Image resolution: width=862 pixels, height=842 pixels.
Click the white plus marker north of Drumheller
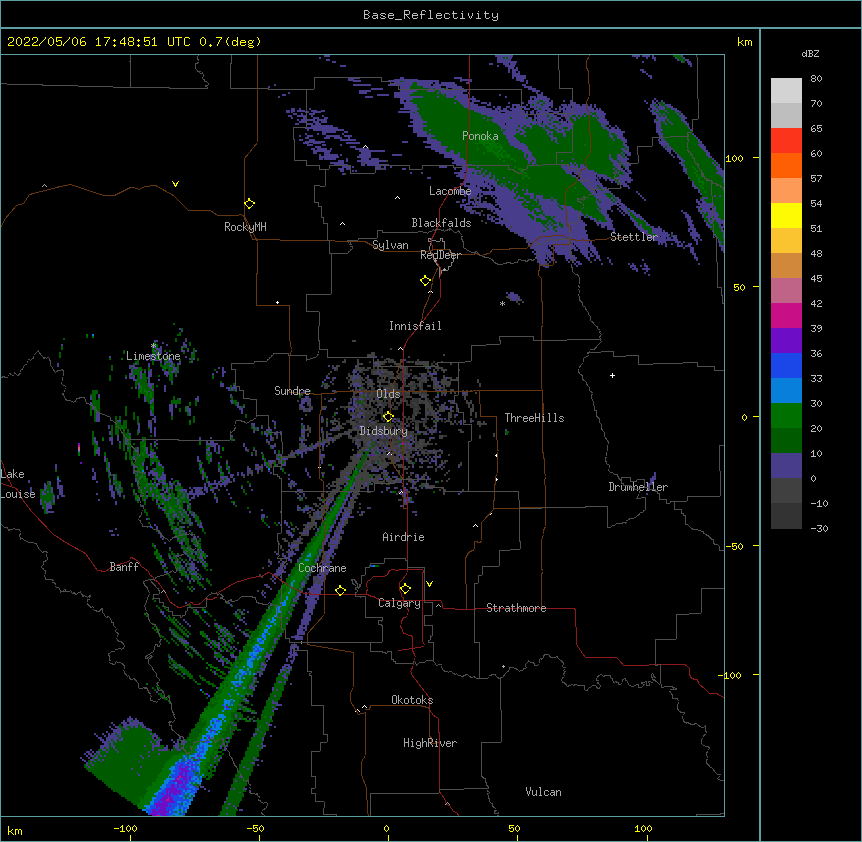point(612,375)
